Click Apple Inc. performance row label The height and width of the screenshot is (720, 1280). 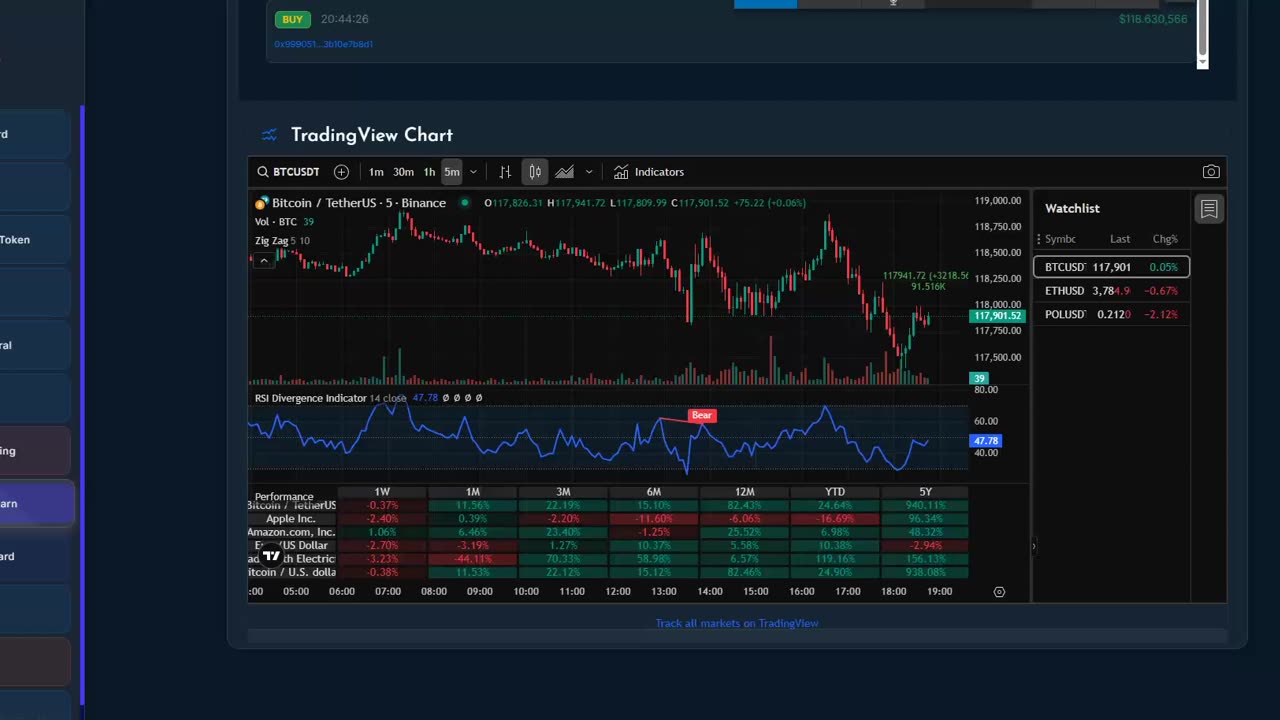[291, 519]
